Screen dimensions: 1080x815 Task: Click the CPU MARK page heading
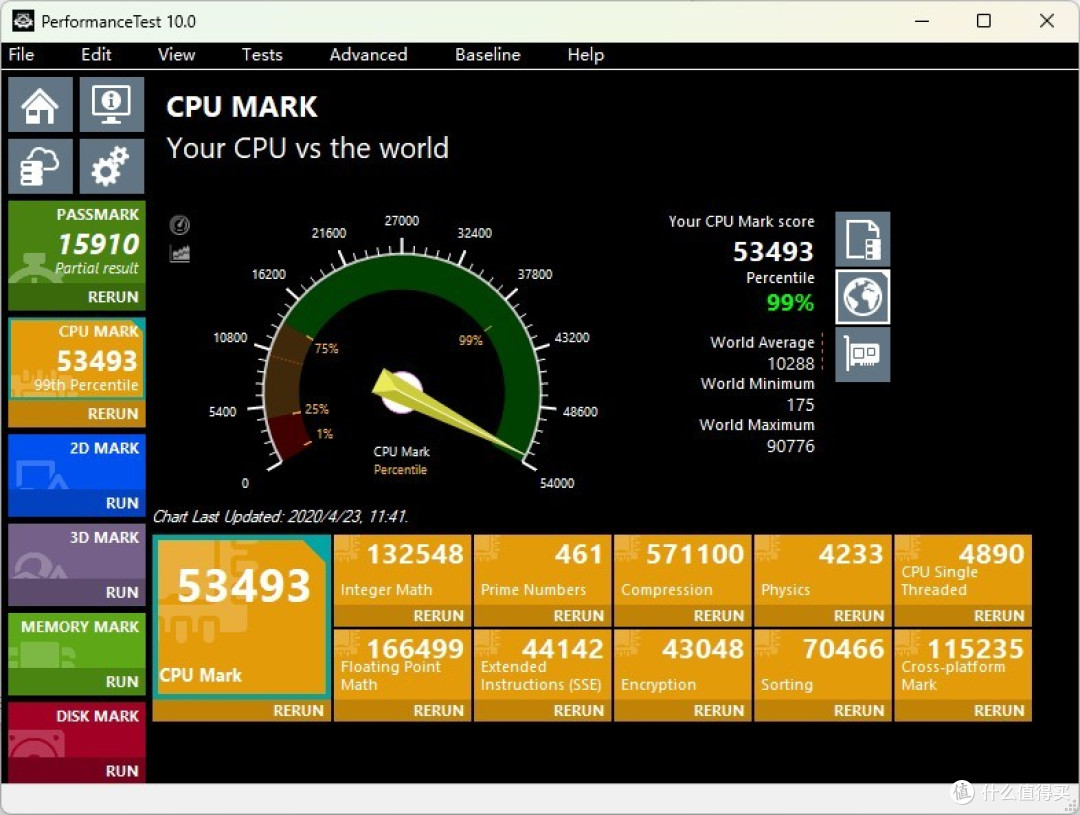242,107
